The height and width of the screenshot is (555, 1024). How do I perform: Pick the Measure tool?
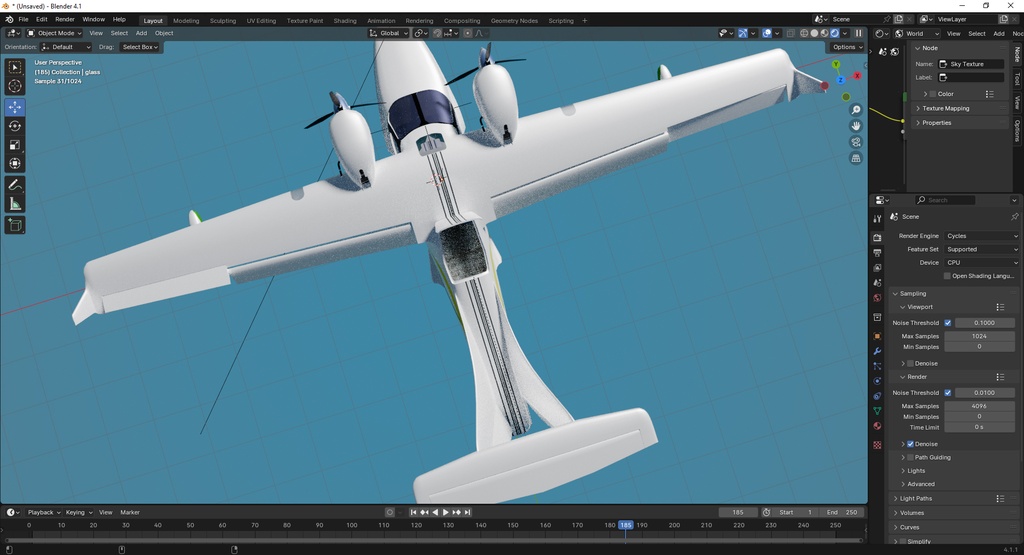coord(15,205)
